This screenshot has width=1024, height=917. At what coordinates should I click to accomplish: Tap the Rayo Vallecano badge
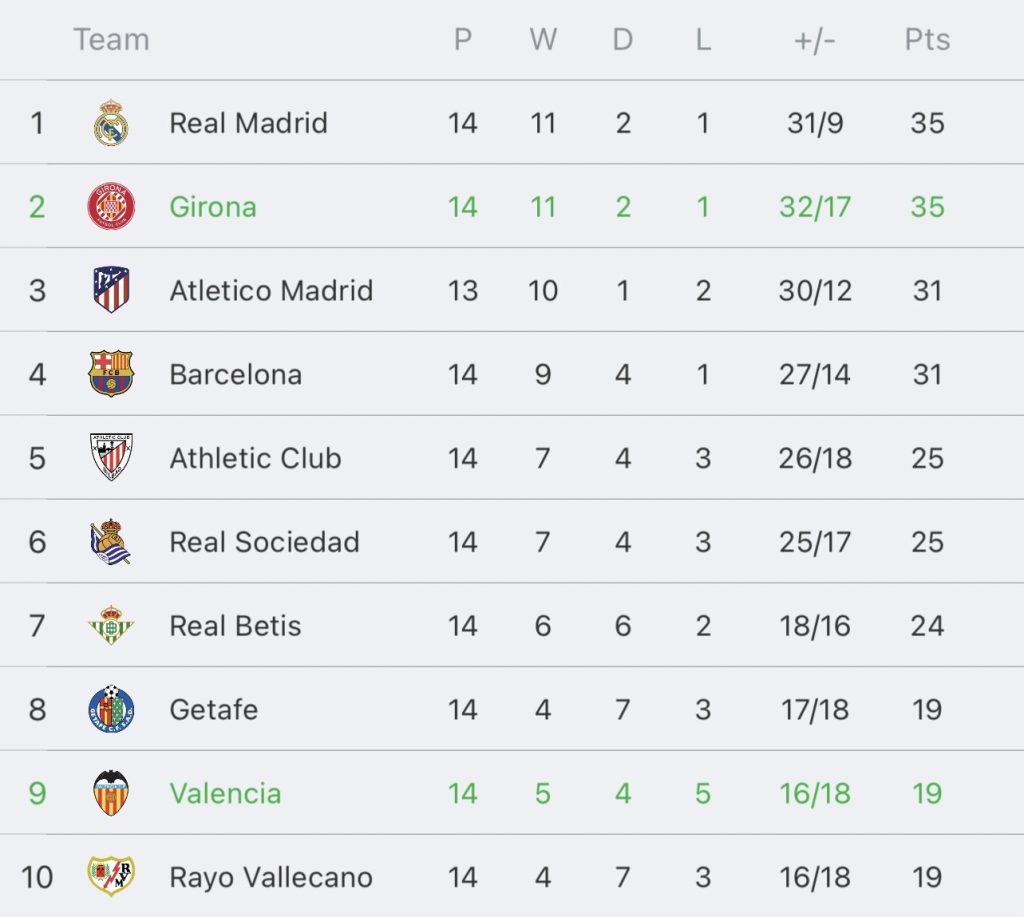pos(111,876)
